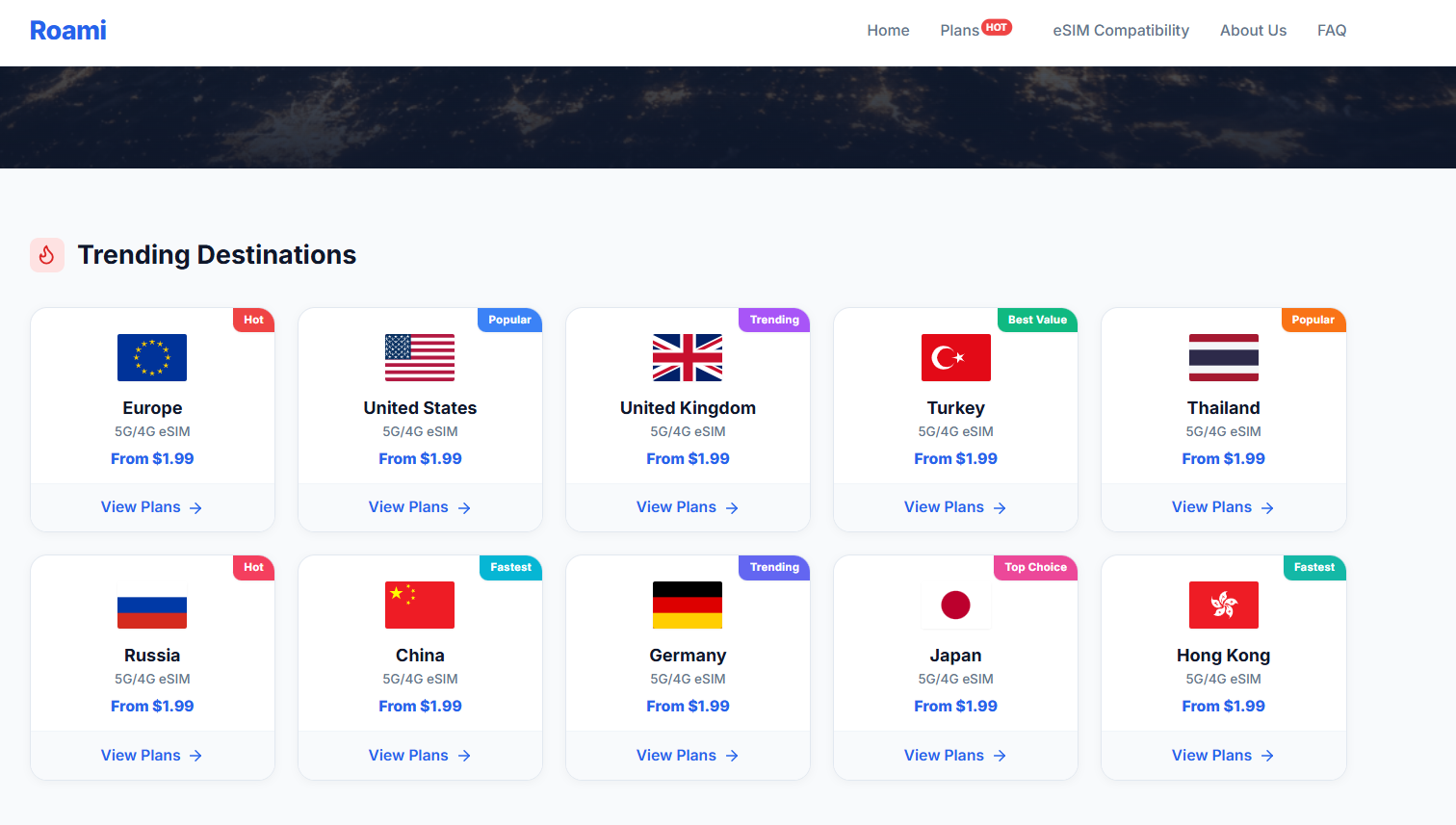
Task: Click the Best Value badge on Turkey card
Action: tap(1037, 320)
